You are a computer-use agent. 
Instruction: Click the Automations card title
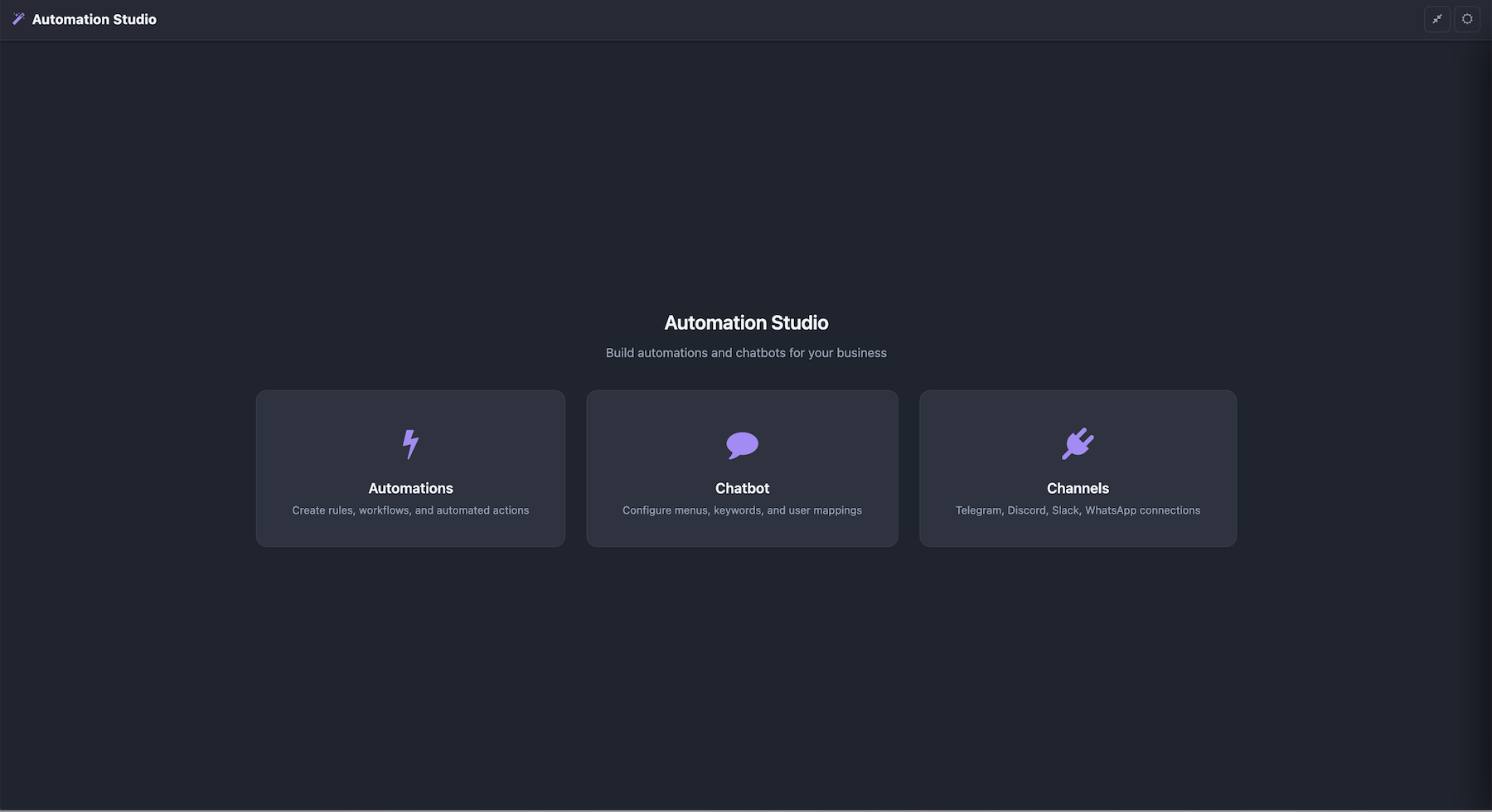[410, 488]
